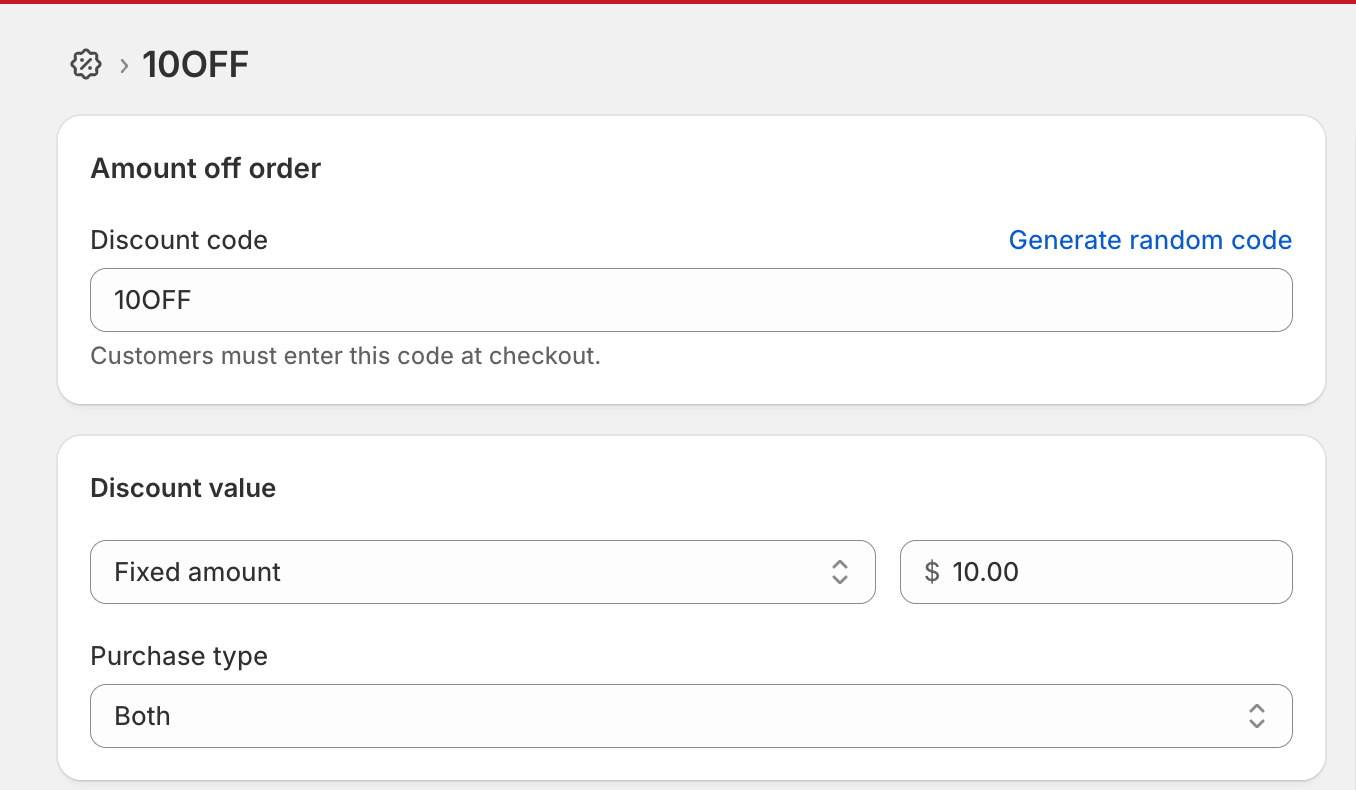Viewport: 1356px width, 790px height.
Task: Click the red bar along the top edge
Action: [678, 2]
